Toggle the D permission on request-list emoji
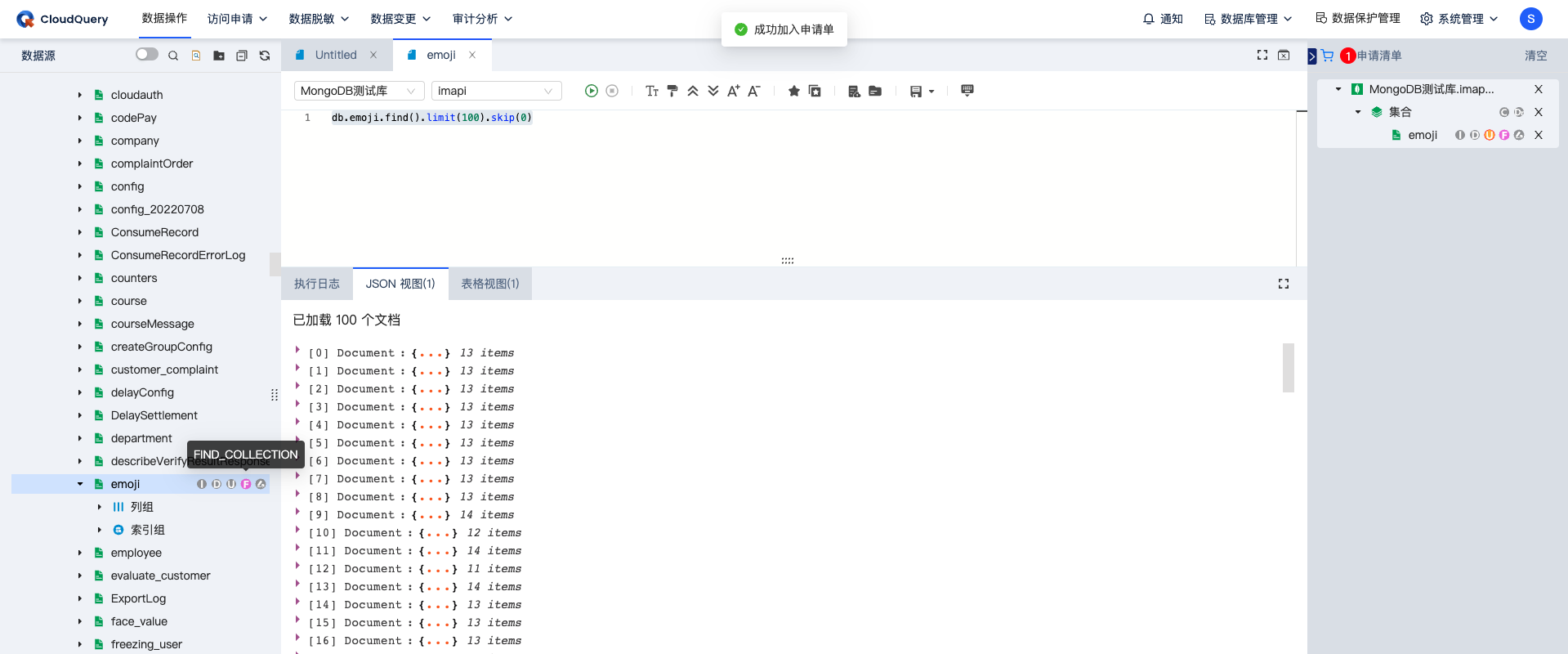 pos(1475,135)
